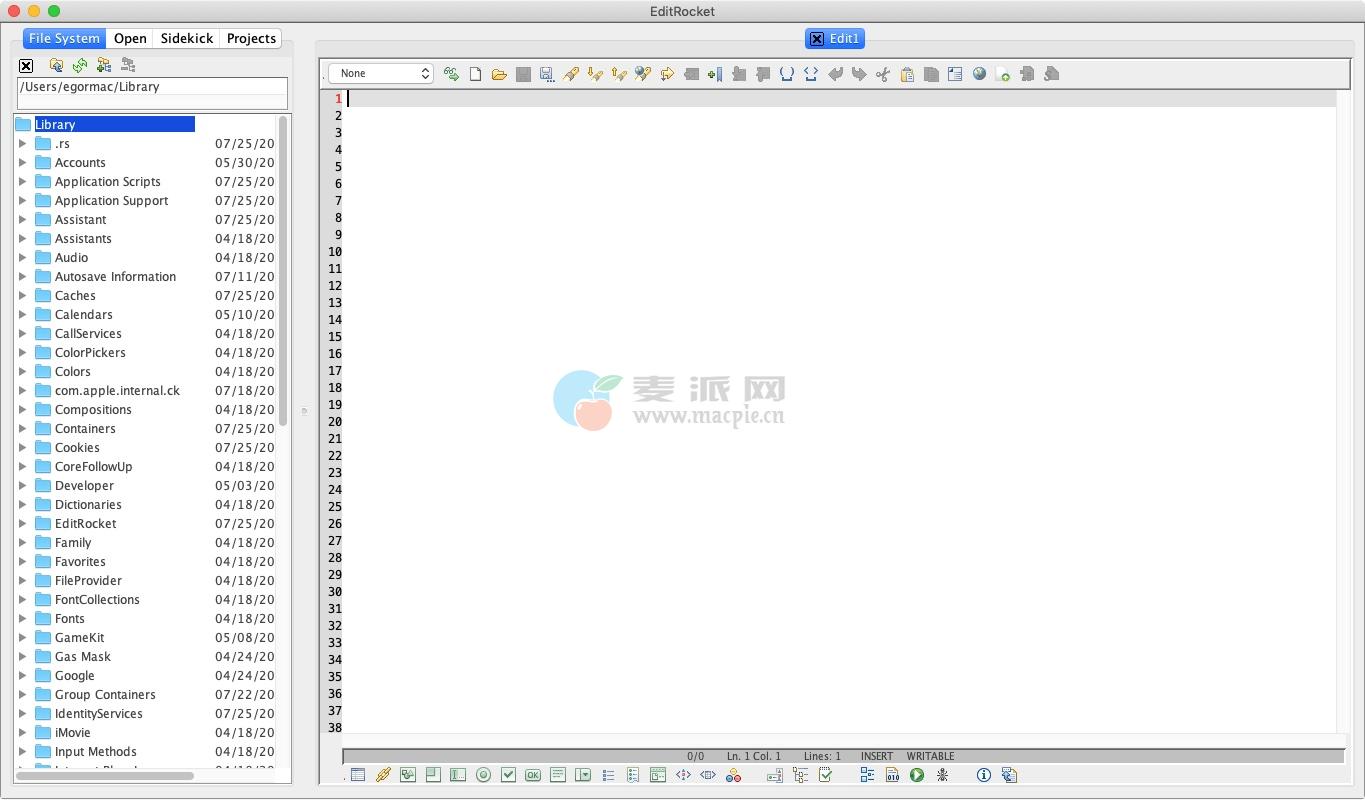This screenshot has width=1365, height=800.
Task: Click the bug debug icon in bottom toolbar
Action: coord(942,775)
